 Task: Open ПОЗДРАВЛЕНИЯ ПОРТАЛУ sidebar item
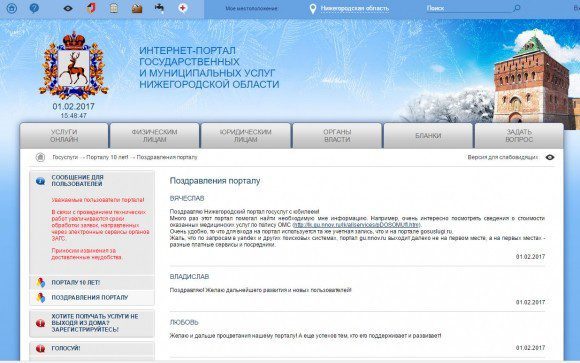tap(90, 298)
